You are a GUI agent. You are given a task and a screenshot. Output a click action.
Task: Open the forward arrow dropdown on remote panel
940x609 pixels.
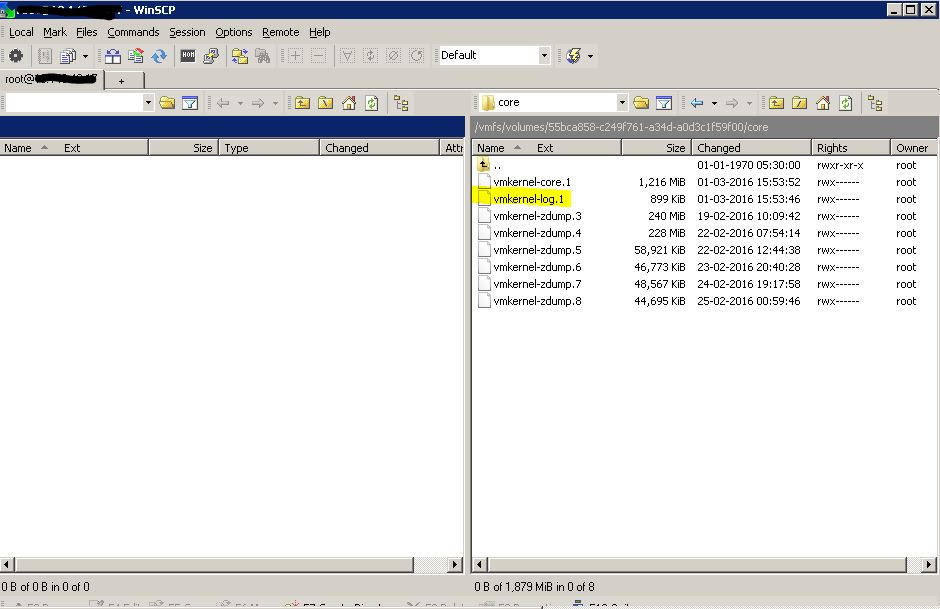(751, 102)
